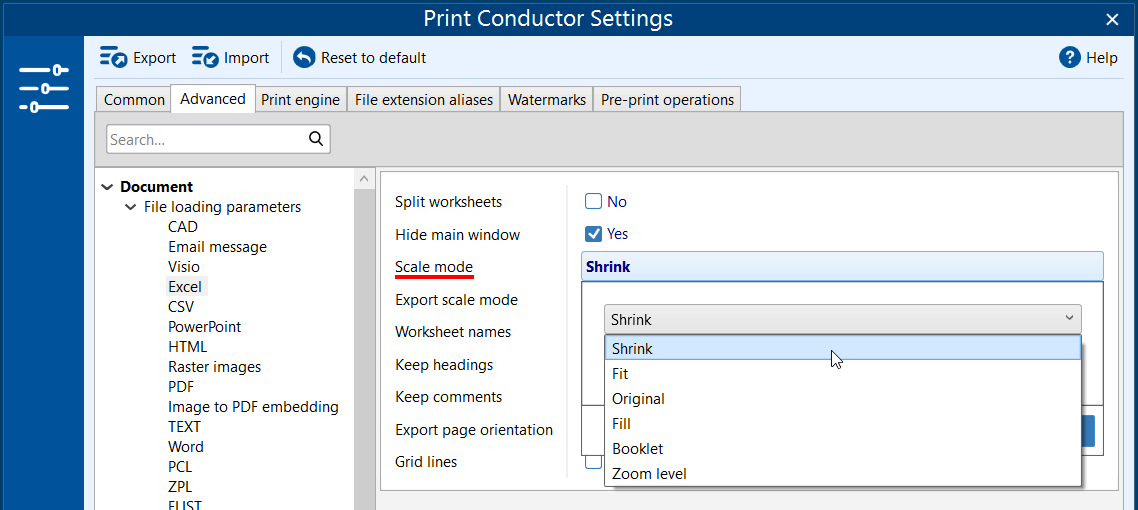
Task: Click the Shrink combo box arrow
Action: tap(1070, 320)
